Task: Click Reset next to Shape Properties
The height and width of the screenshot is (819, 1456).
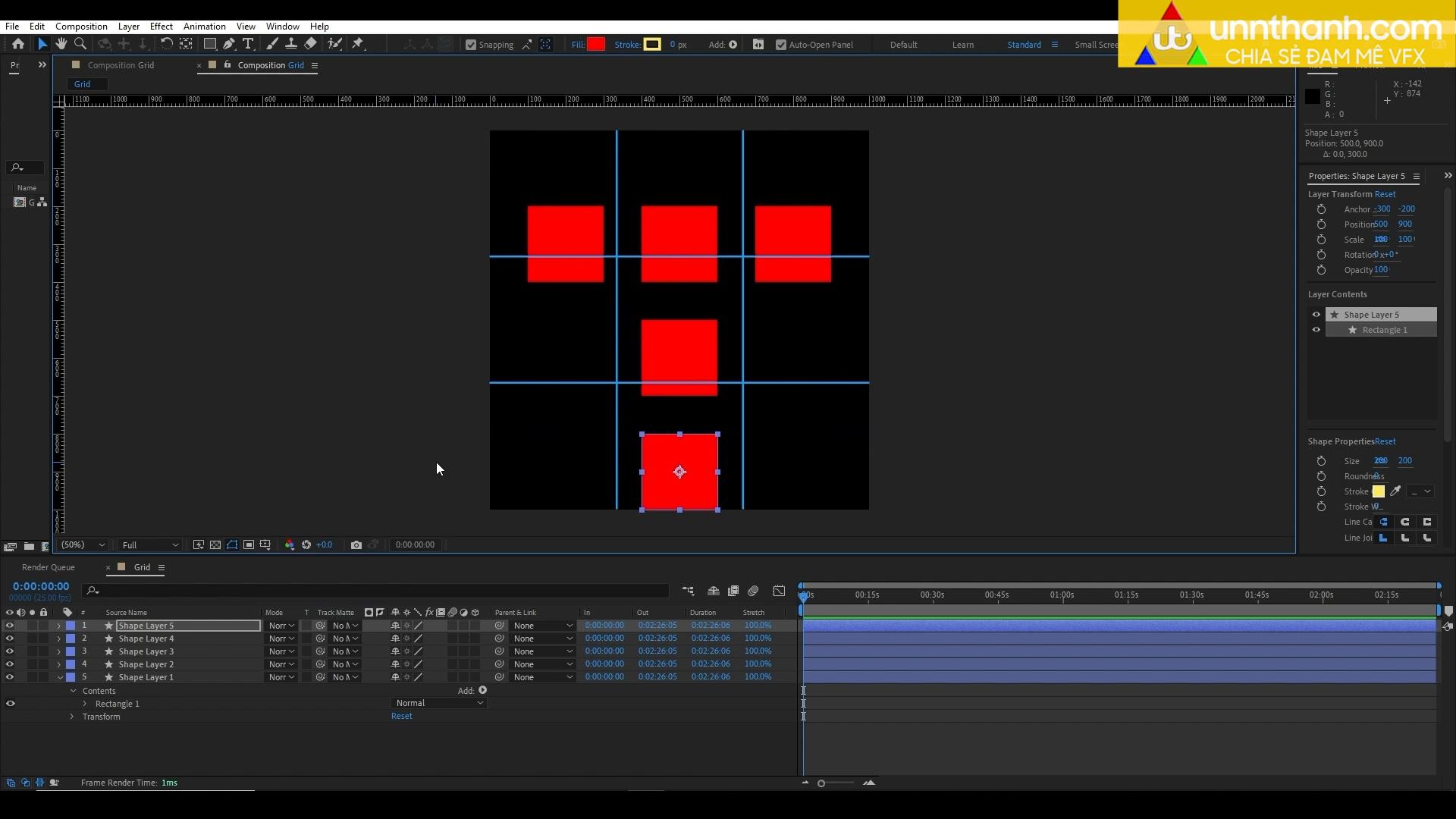Action: pos(1385,441)
